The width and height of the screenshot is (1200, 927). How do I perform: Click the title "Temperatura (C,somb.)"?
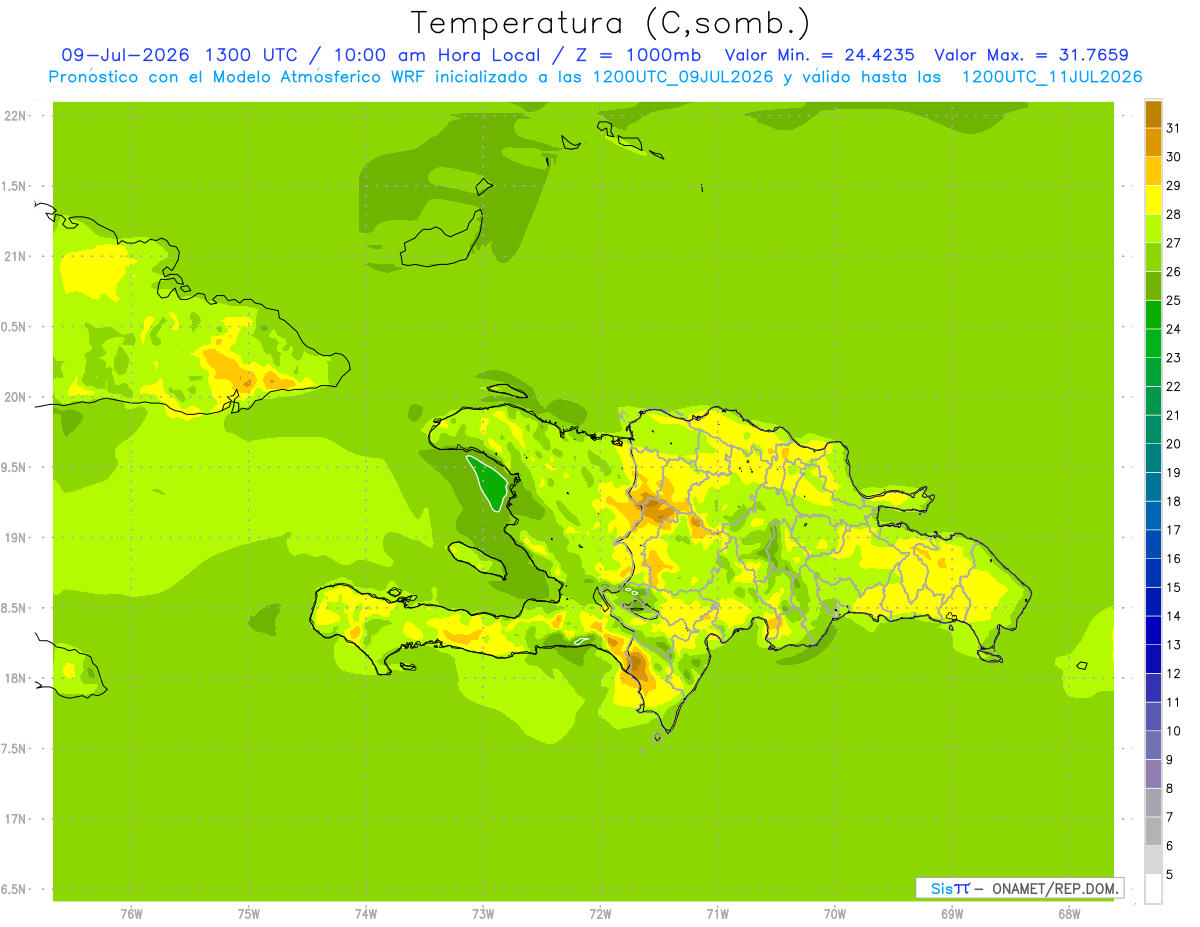tap(610, 24)
